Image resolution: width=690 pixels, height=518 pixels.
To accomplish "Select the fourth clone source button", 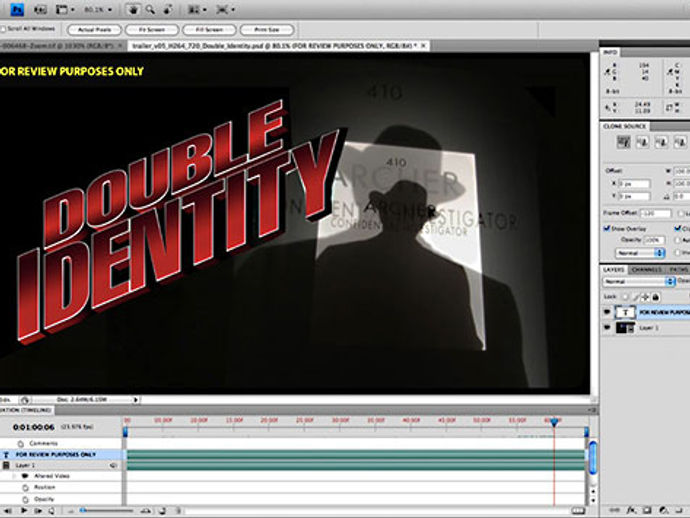I will click(x=680, y=142).
